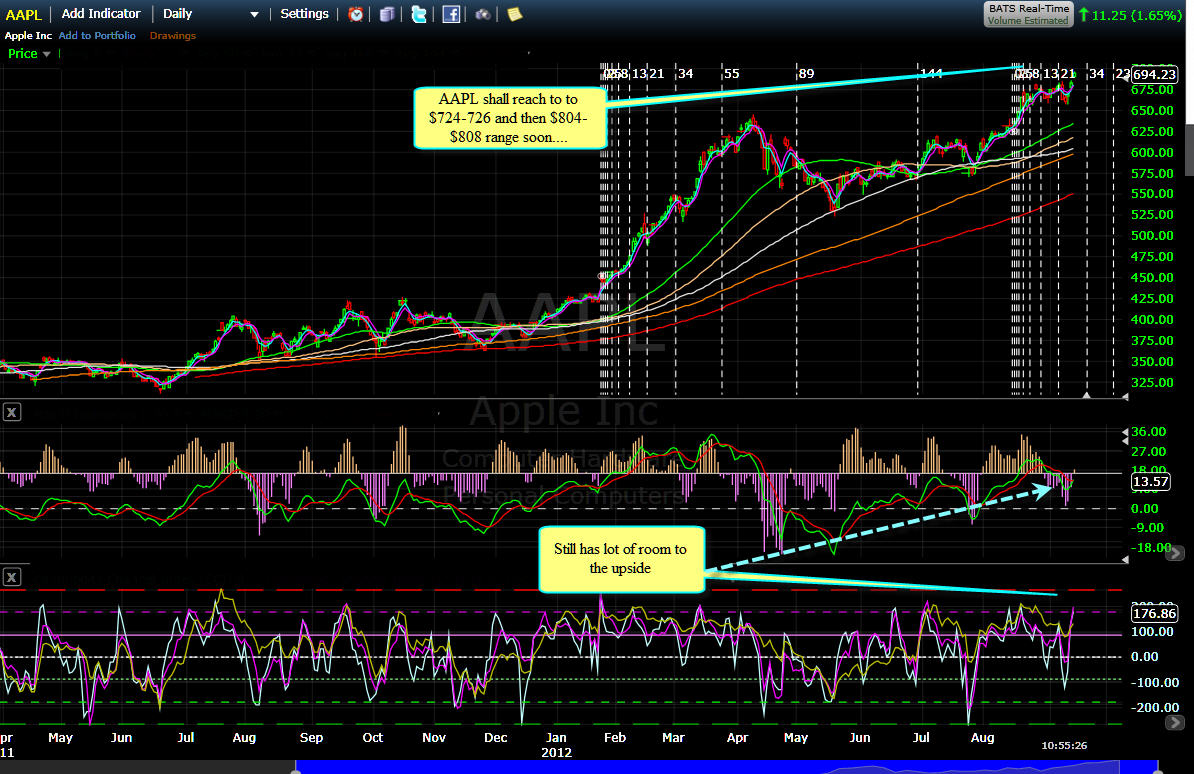Click small triangle at MACD panel bottom corner

(x=1125, y=560)
